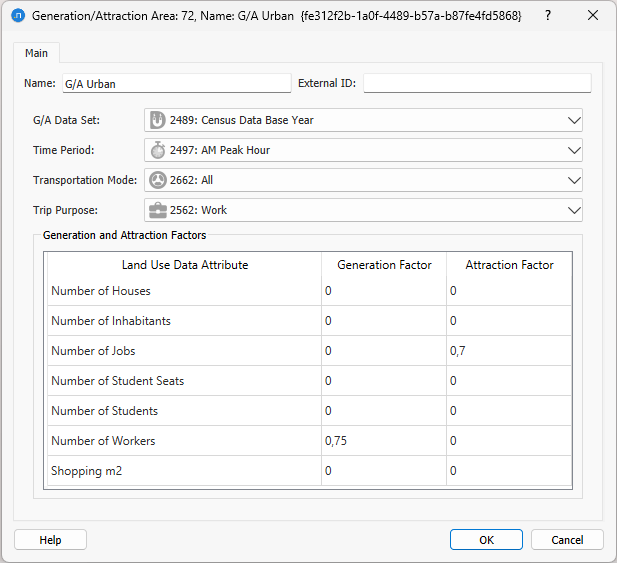Open the Time Period dropdown arrow
617x563 pixels.
573,150
